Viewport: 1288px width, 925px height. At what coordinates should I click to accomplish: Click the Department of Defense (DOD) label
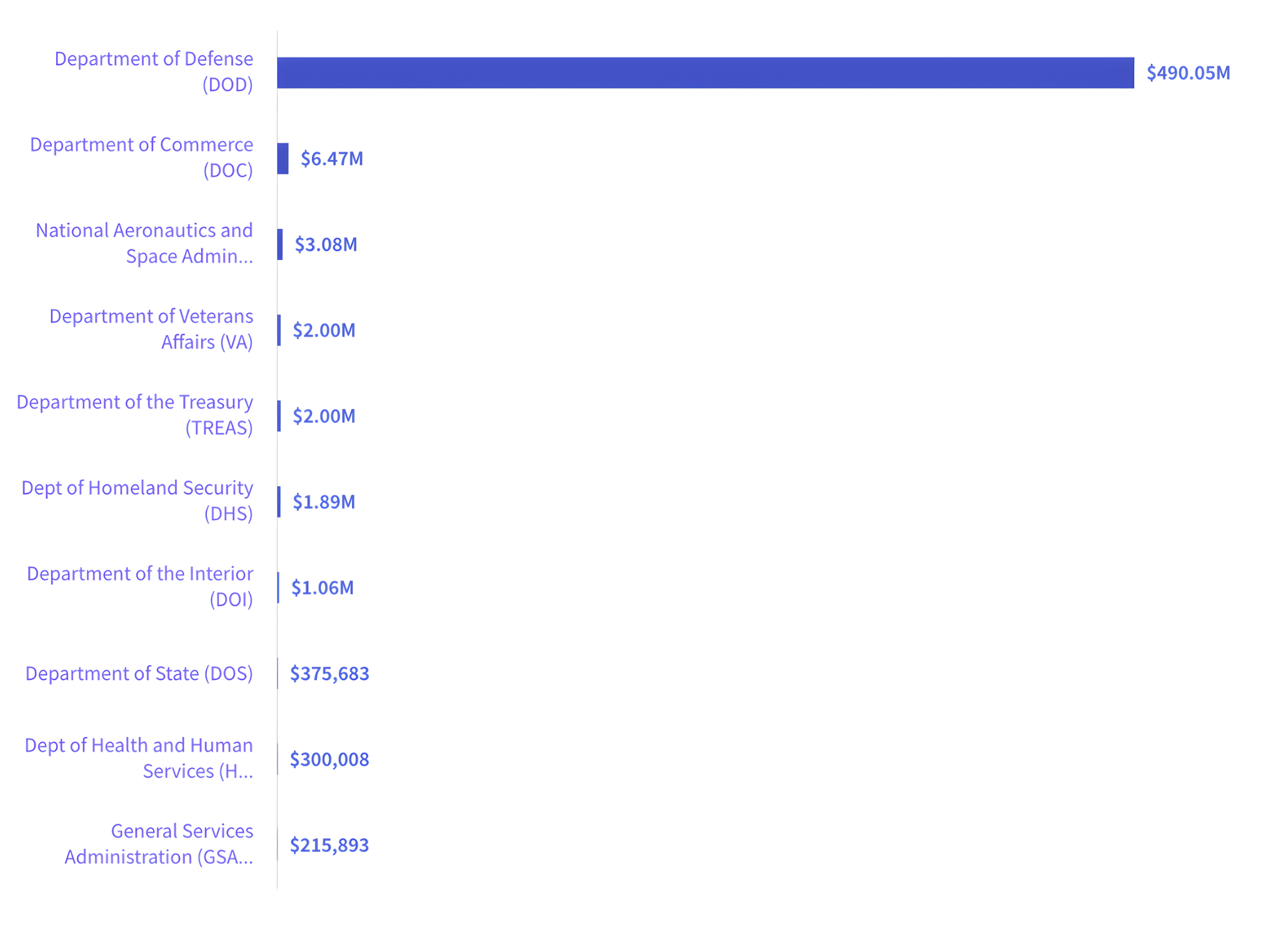pos(154,71)
